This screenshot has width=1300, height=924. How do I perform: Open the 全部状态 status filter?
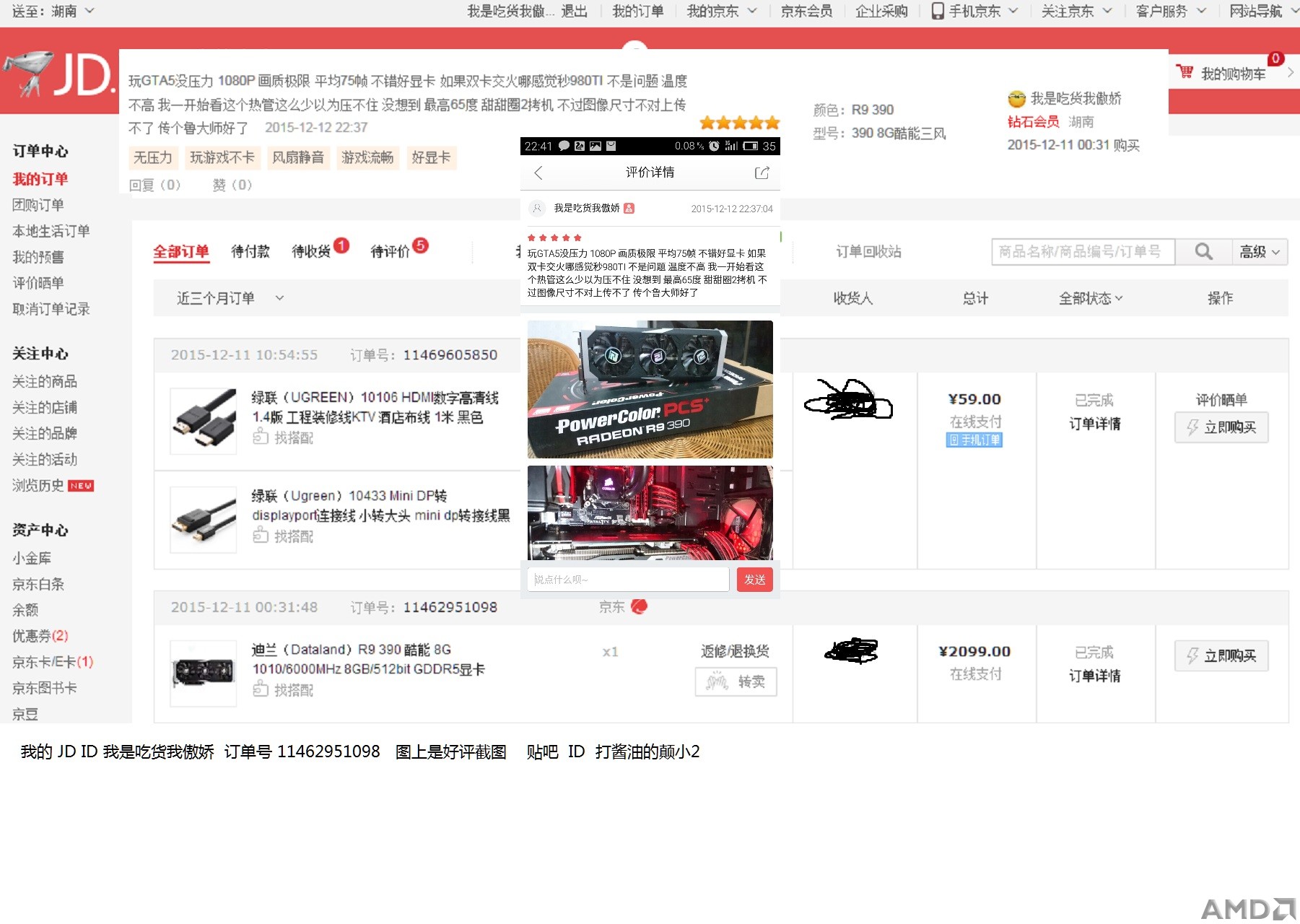pos(1091,298)
